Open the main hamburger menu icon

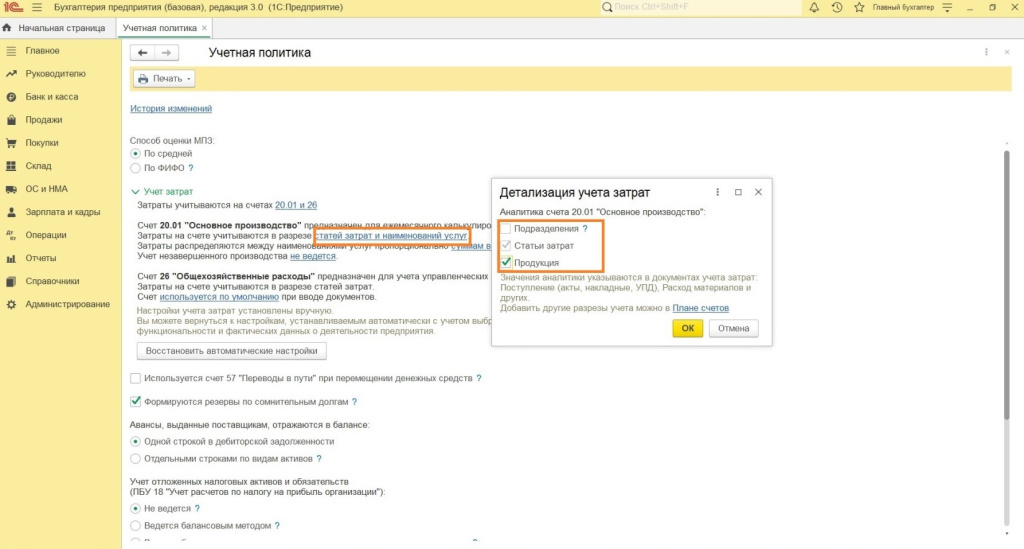pos(37,8)
